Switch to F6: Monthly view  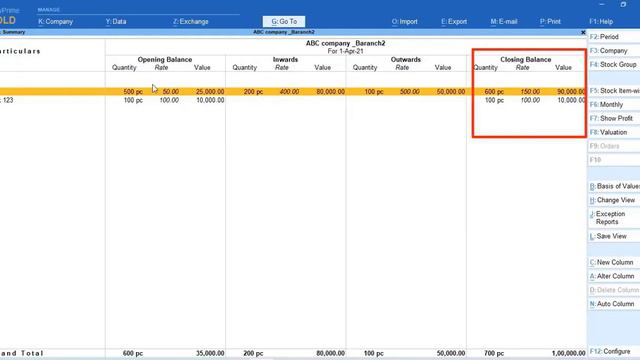pyautogui.click(x=614, y=104)
